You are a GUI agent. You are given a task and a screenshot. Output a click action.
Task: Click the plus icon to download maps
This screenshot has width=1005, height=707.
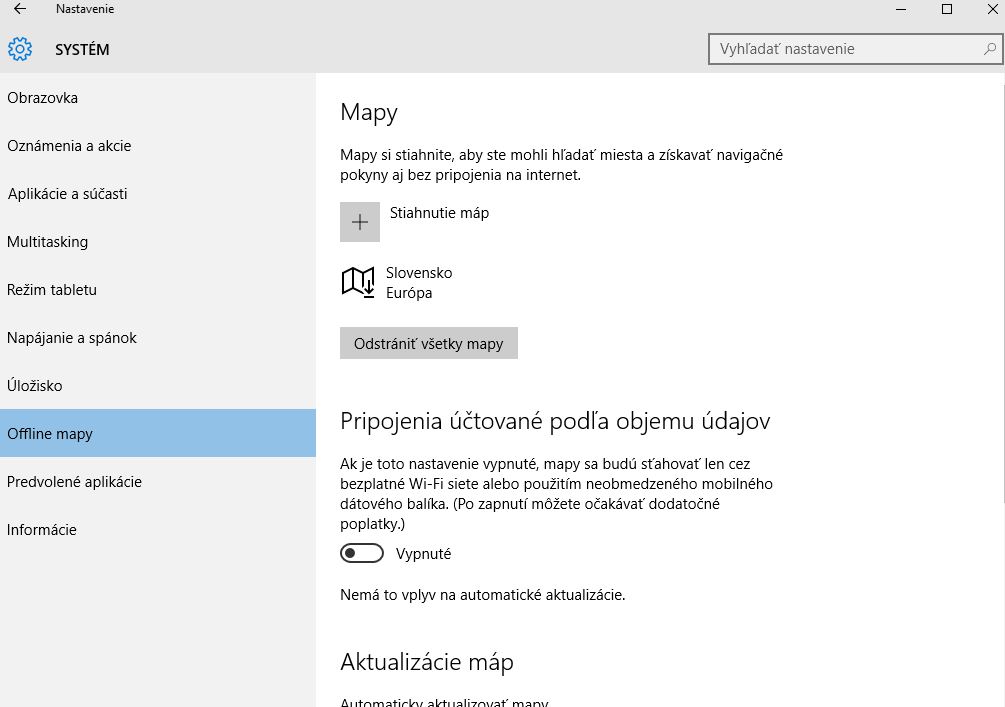(360, 222)
